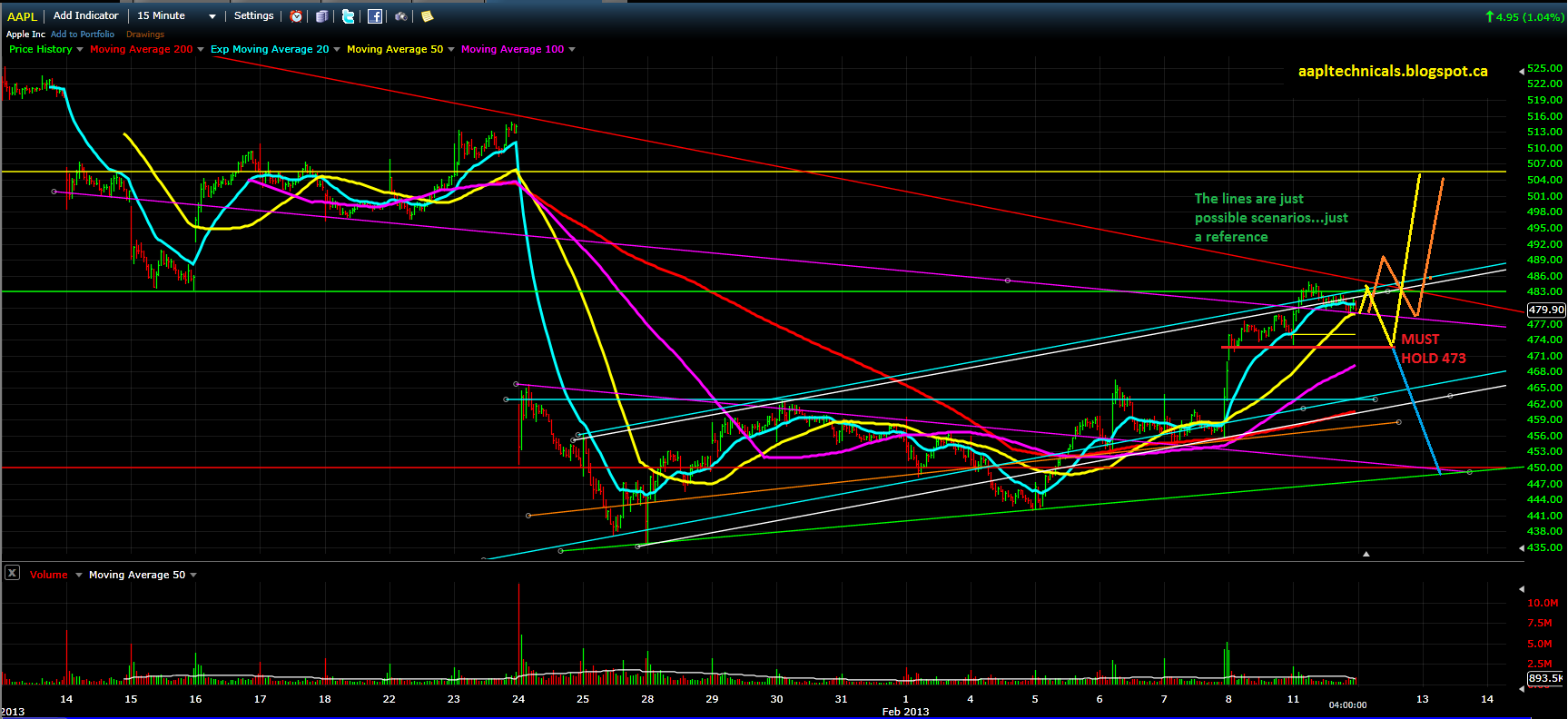The width and height of the screenshot is (1568, 719).
Task: Share chart via Twitter icon
Action: coord(349,16)
